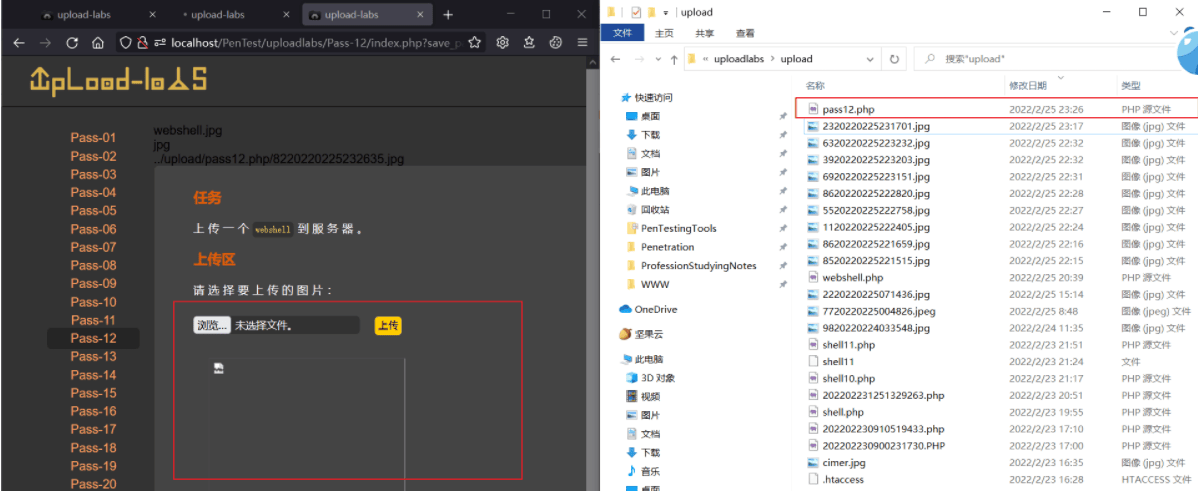Refresh the Explorer folder view

tap(894, 59)
